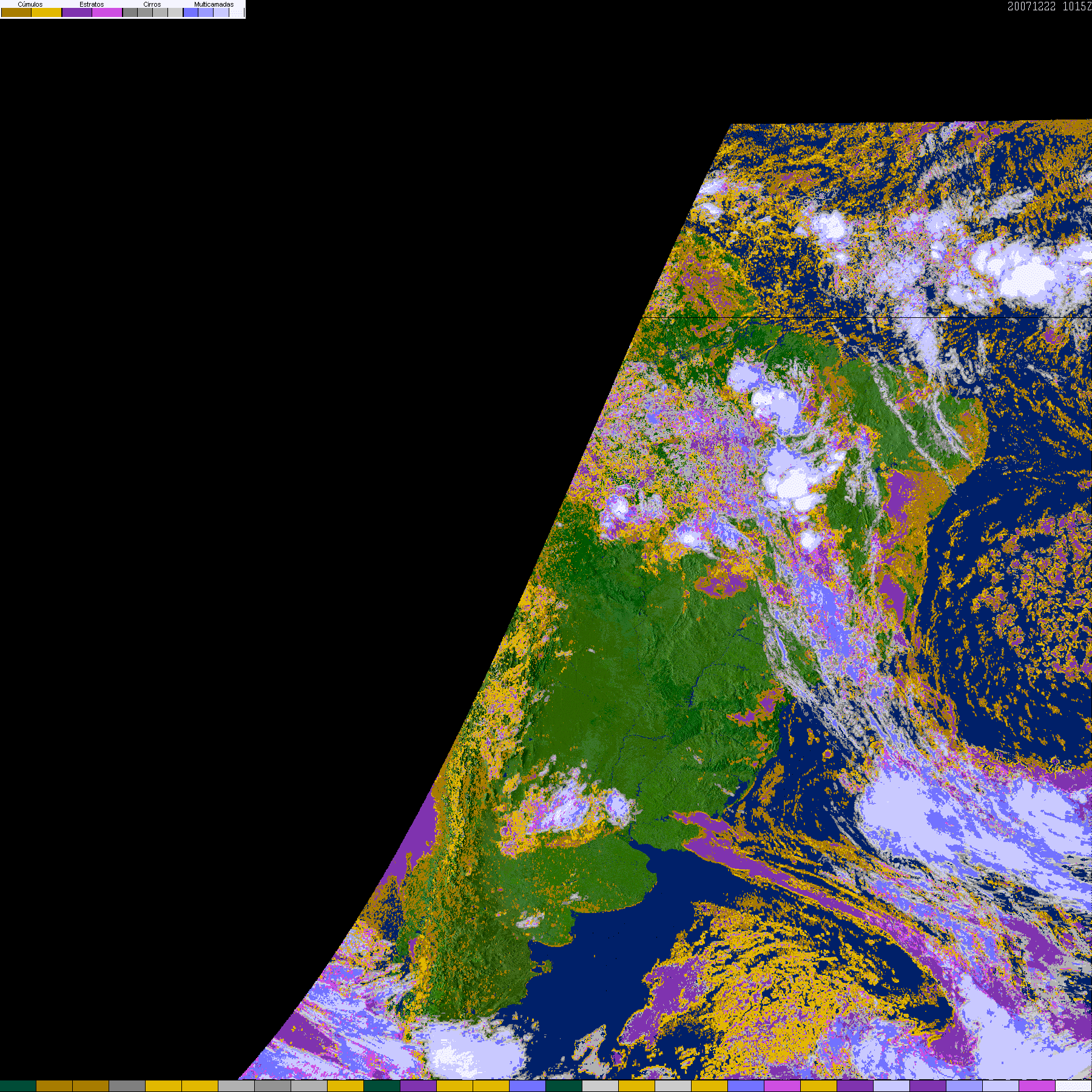
Task: Select the darkest gray Cirros legend swatch
Action: (x=130, y=12)
